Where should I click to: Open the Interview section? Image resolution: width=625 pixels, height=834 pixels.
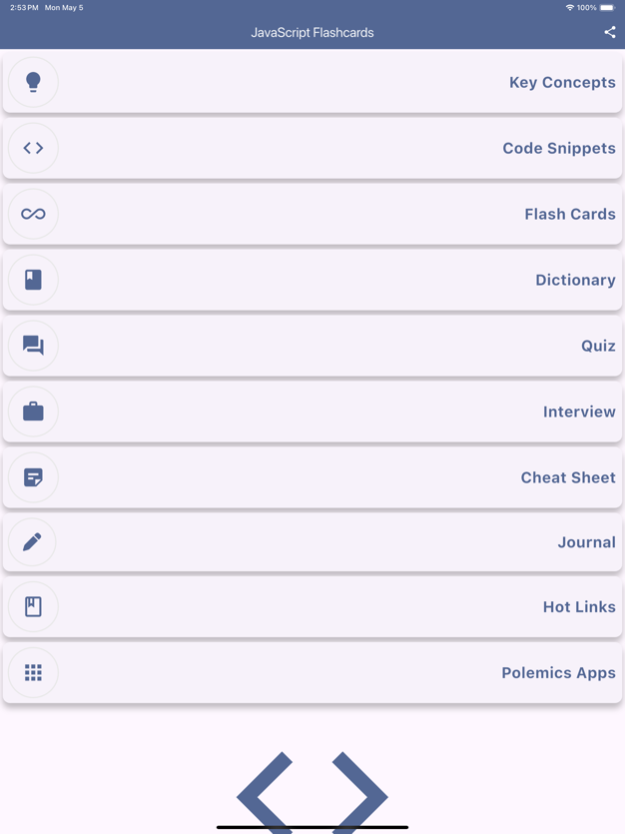[x=312, y=411]
